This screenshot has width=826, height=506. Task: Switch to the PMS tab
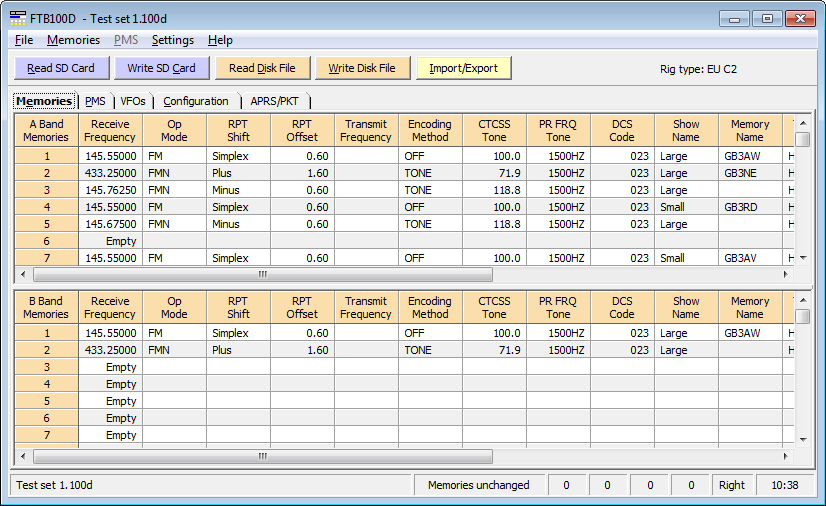[x=95, y=101]
